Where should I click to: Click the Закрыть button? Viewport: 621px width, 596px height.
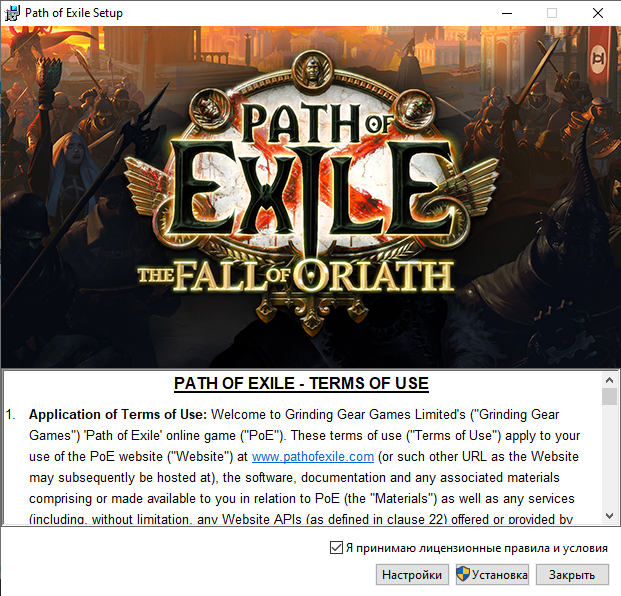point(572,574)
